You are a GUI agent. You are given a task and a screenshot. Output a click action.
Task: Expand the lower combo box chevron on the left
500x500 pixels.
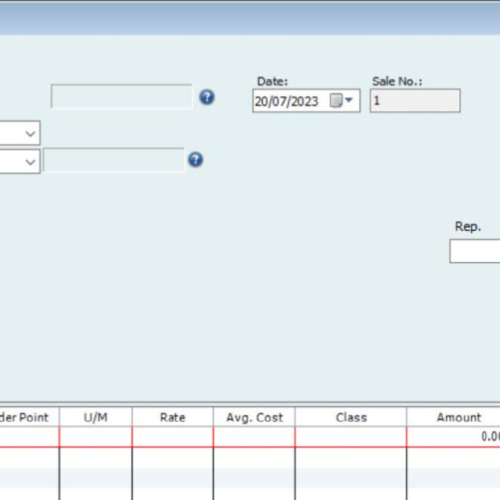[30, 162]
